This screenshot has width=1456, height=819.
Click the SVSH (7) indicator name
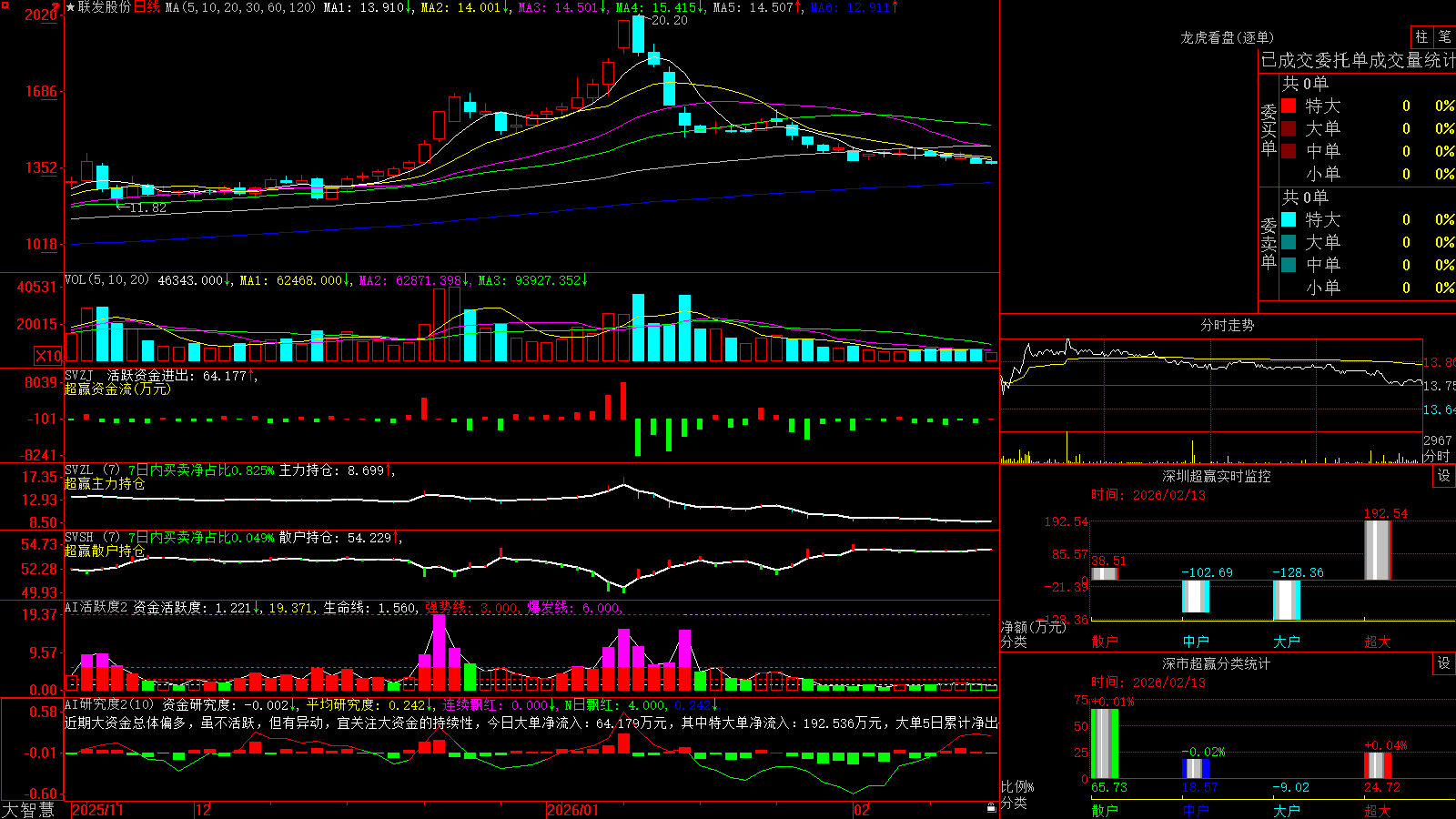[92, 537]
